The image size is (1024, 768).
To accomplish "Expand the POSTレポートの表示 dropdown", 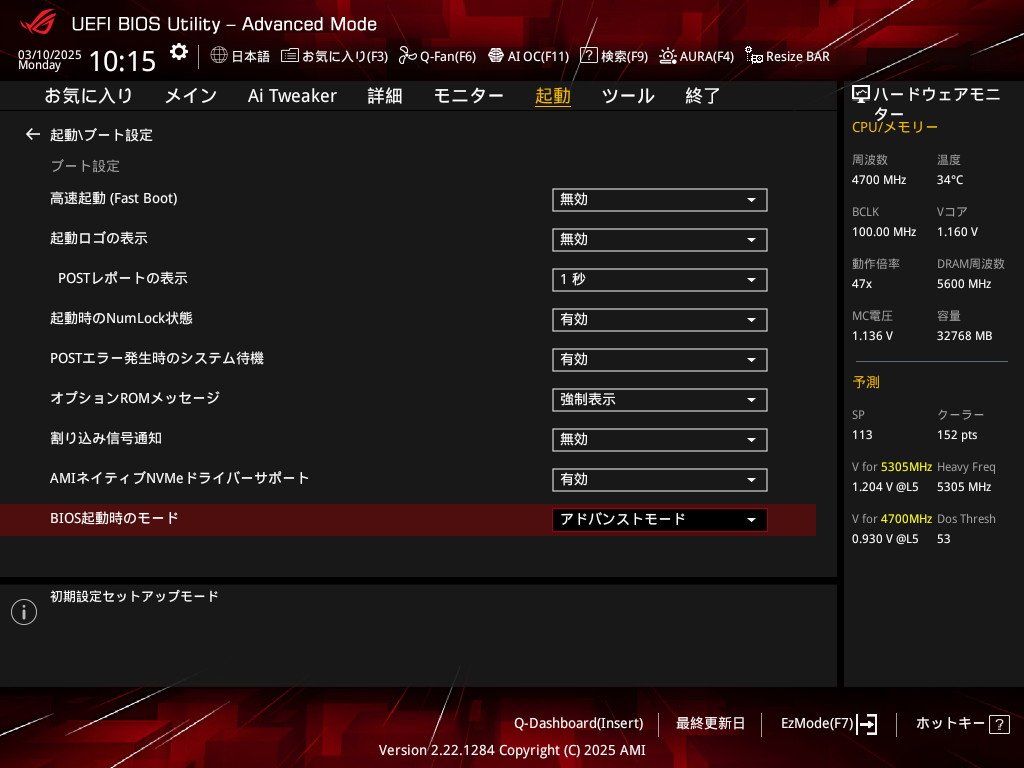I will click(660, 280).
